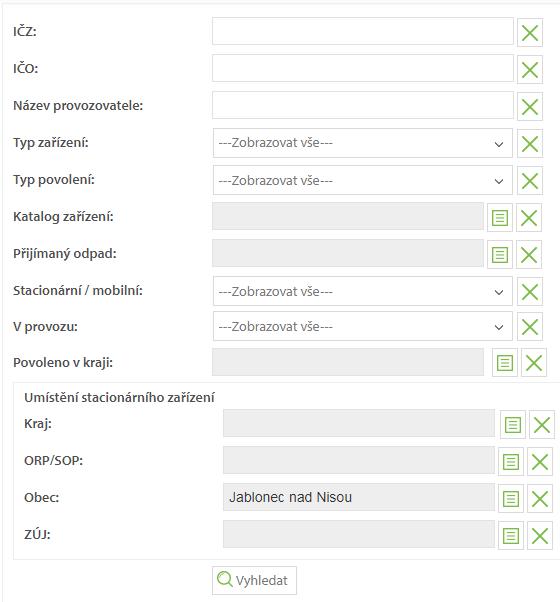This screenshot has height=602, width=560.
Task: Open the list picker for Kraj
Action: [513, 425]
